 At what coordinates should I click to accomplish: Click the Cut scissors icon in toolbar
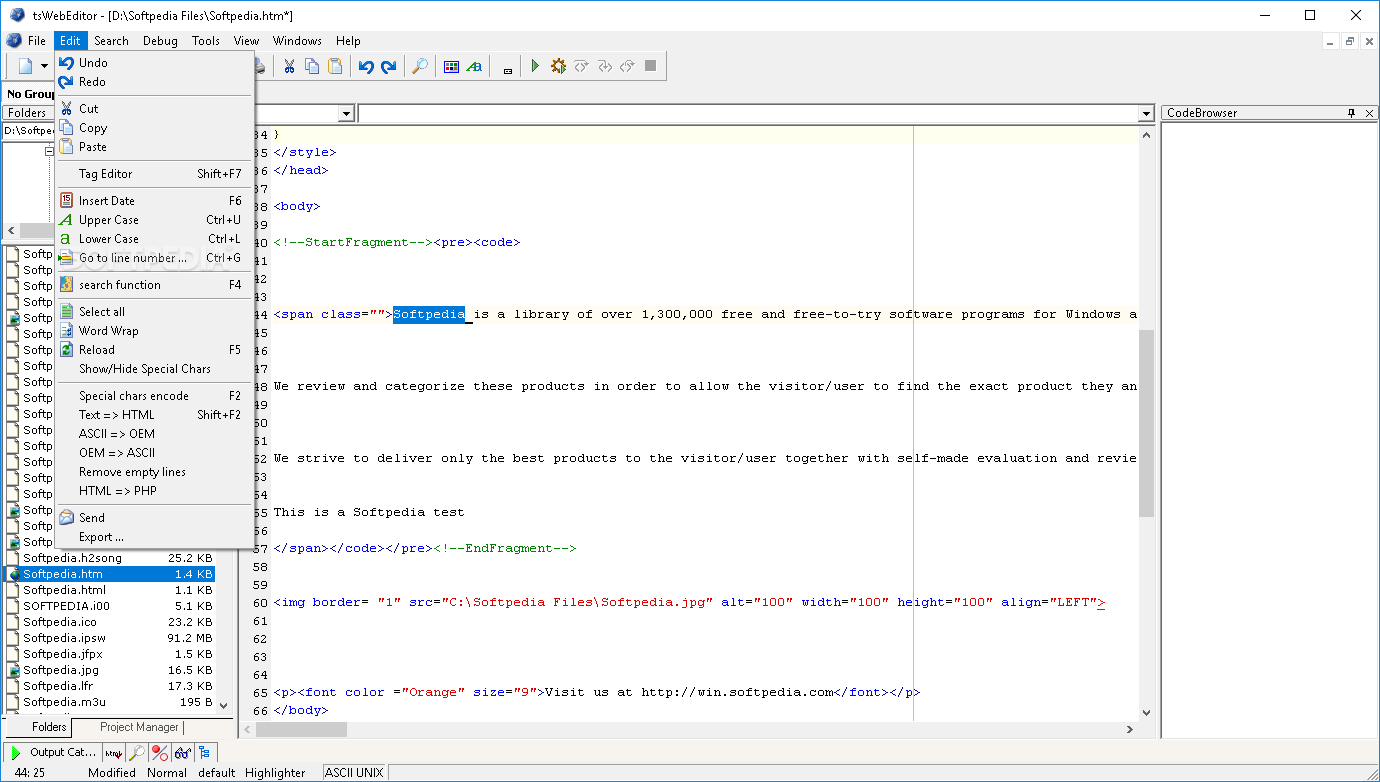coord(289,66)
